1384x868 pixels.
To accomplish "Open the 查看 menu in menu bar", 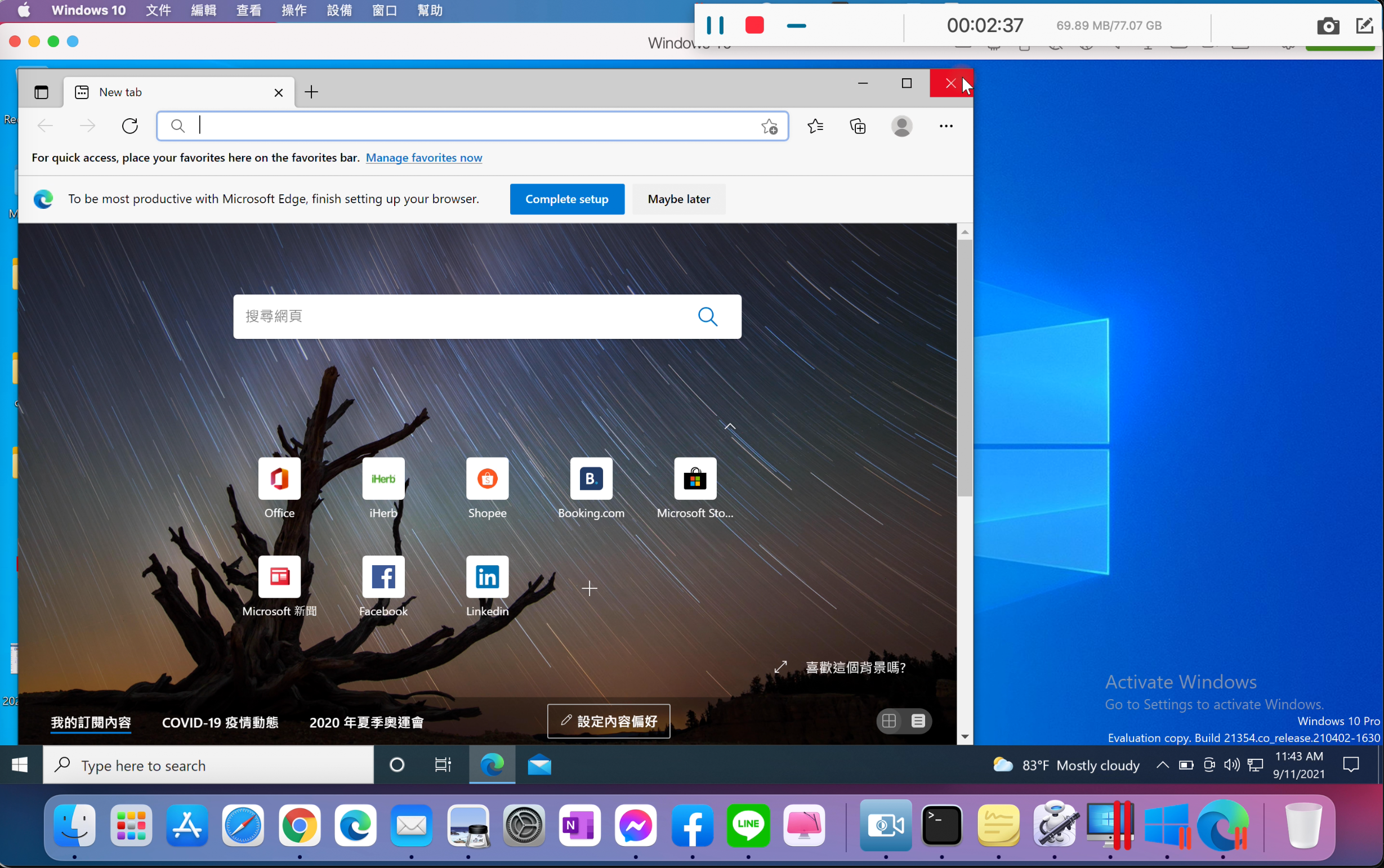I will 249,10.
